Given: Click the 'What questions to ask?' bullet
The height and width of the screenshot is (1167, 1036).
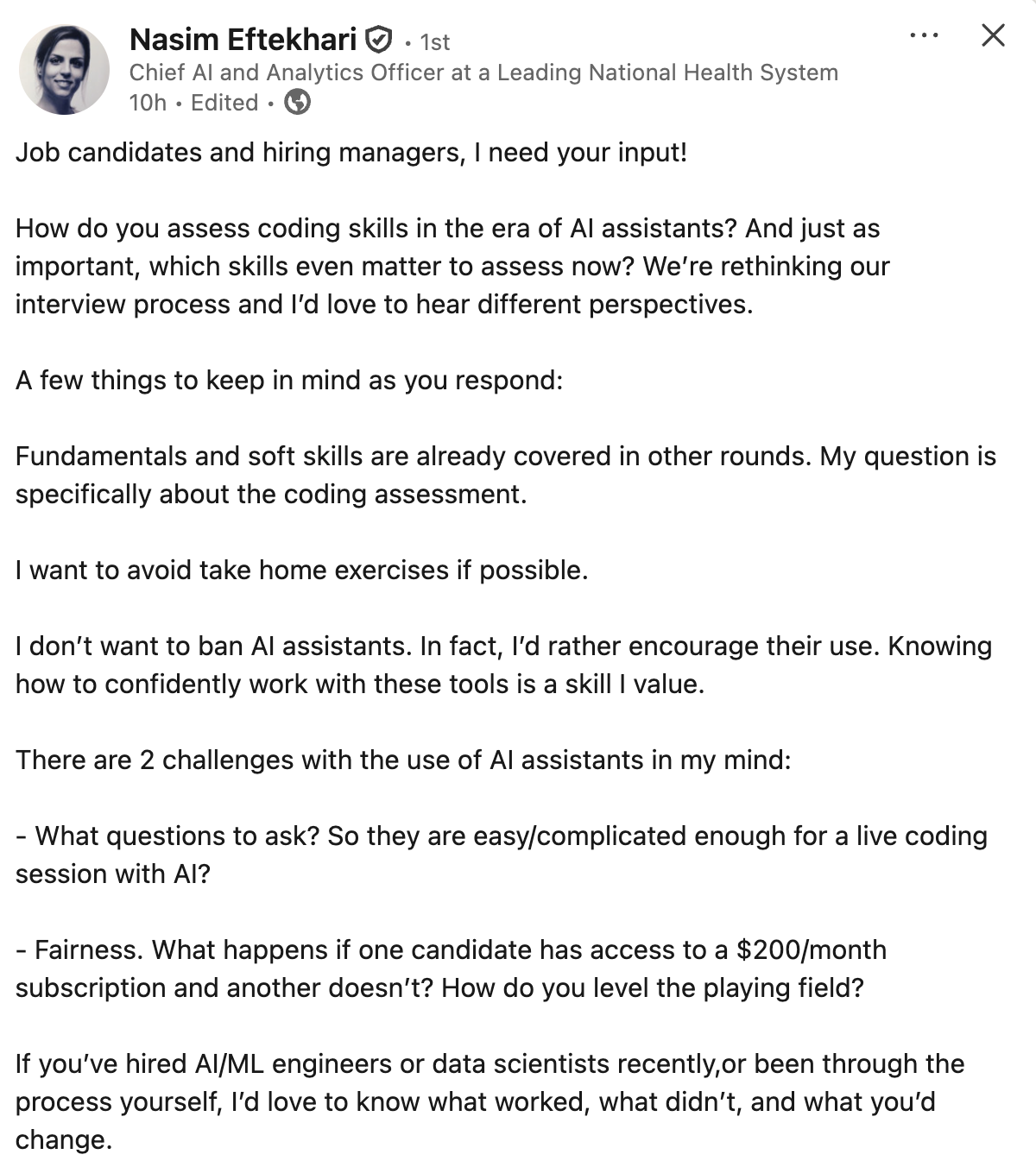Looking at the screenshot, I should coord(501,855).
